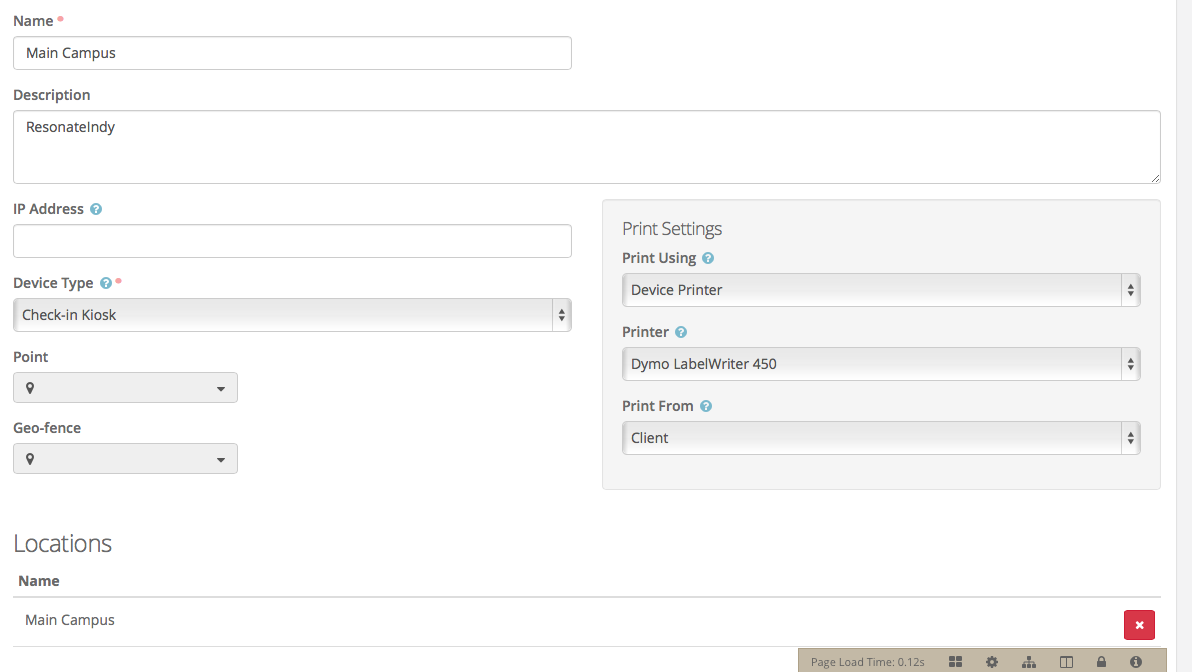The image size is (1192, 672).
Task: Click the sitemap icon in the debug toolbar
Action: [1029, 661]
